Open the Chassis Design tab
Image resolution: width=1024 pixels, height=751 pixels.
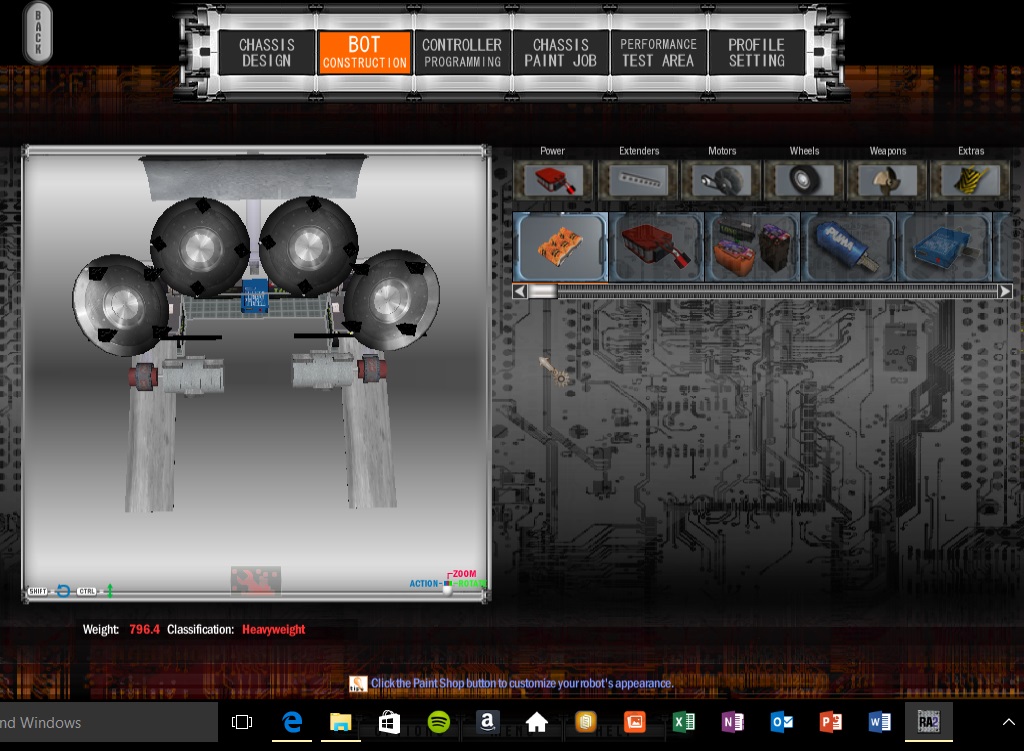point(266,52)
